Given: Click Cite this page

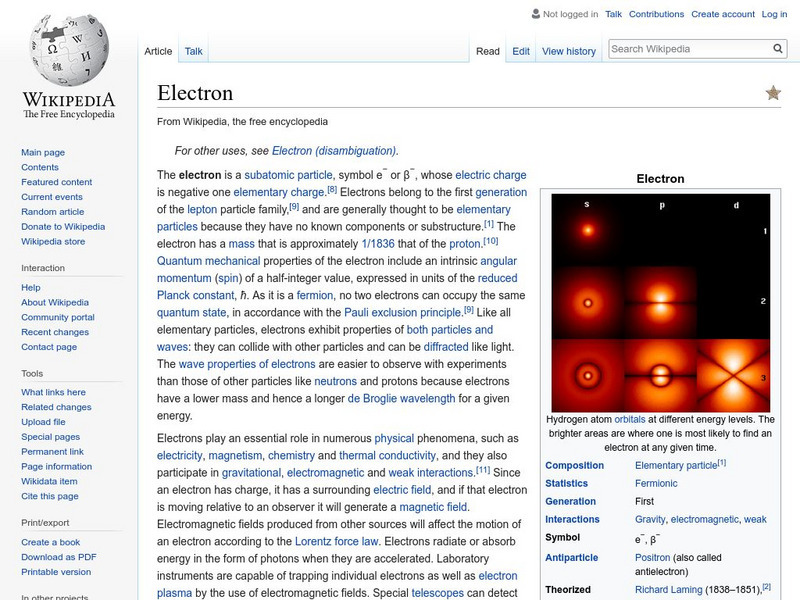Looking at the screenshot, I should pos(50,495).
